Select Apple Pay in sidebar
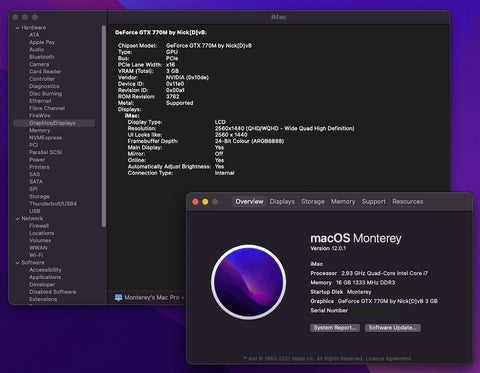The width and height of the screenshot is (480, 373). [42, 42]
